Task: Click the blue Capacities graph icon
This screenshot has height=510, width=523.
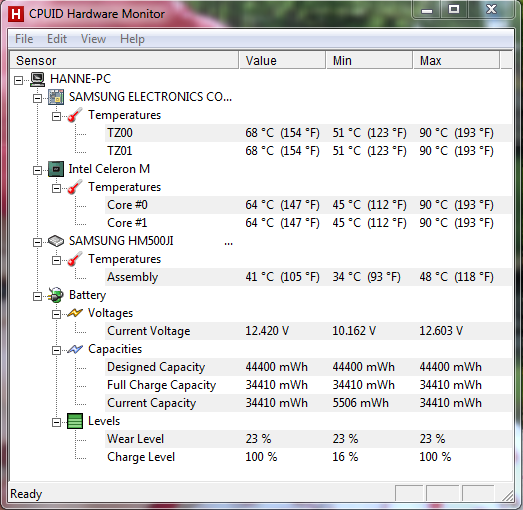Action: (75, 349)
